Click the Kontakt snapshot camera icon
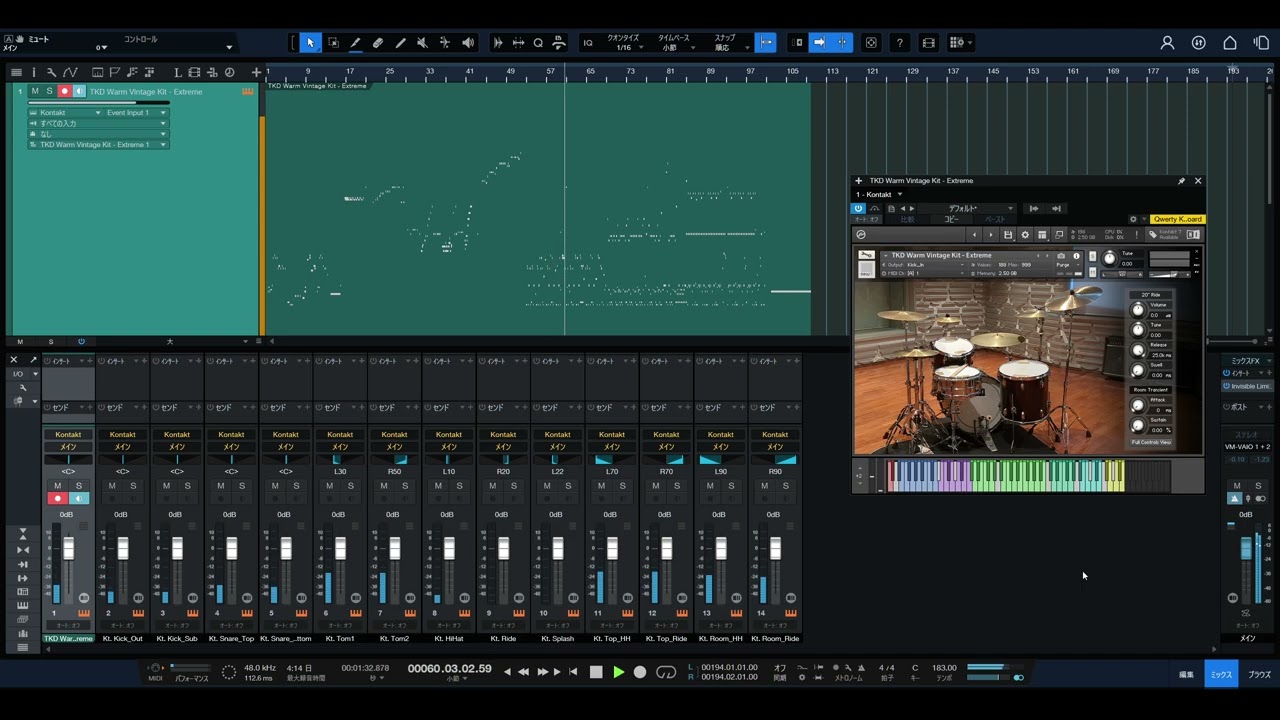Viewport: 1280px width, 720px height. tap(1061, 256)
